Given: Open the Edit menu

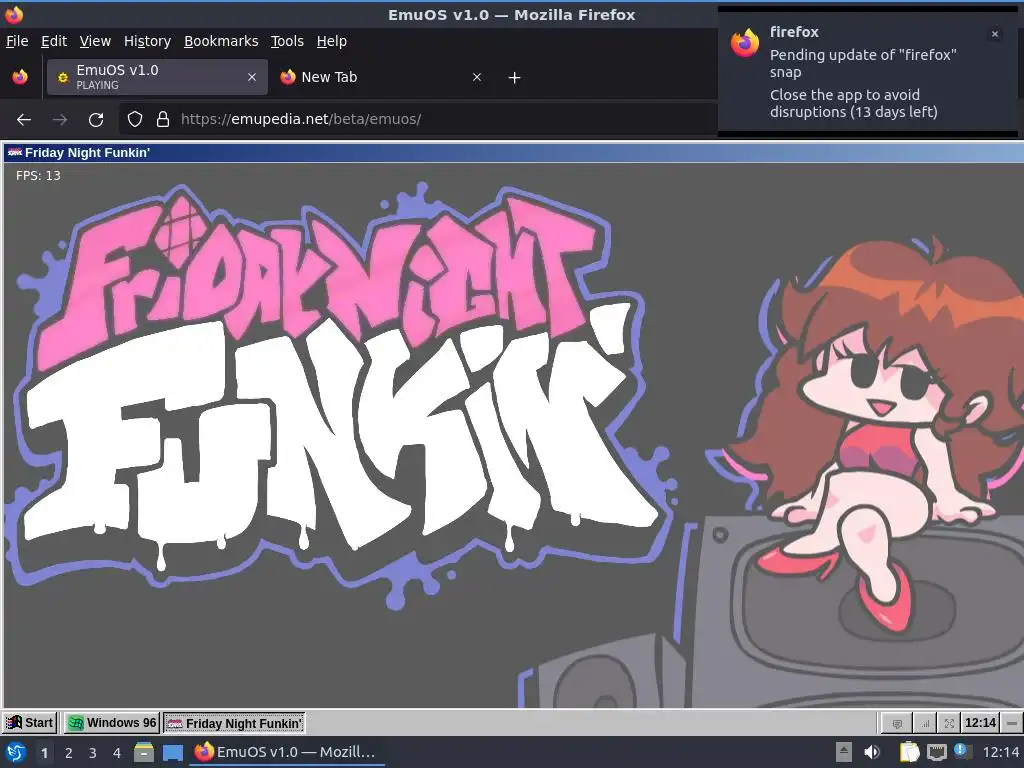Looking at the screenshot, I should point(54,41).
